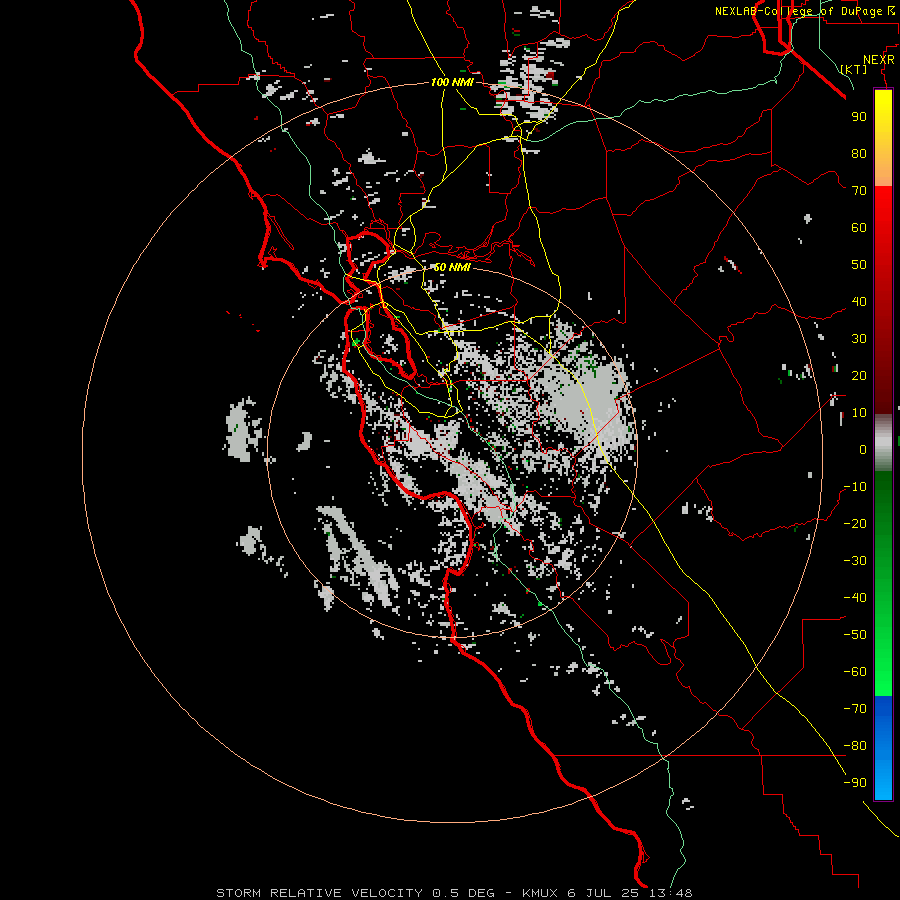
Task: Click the -90 value on velocity scale
Action: tap(855, 783)
